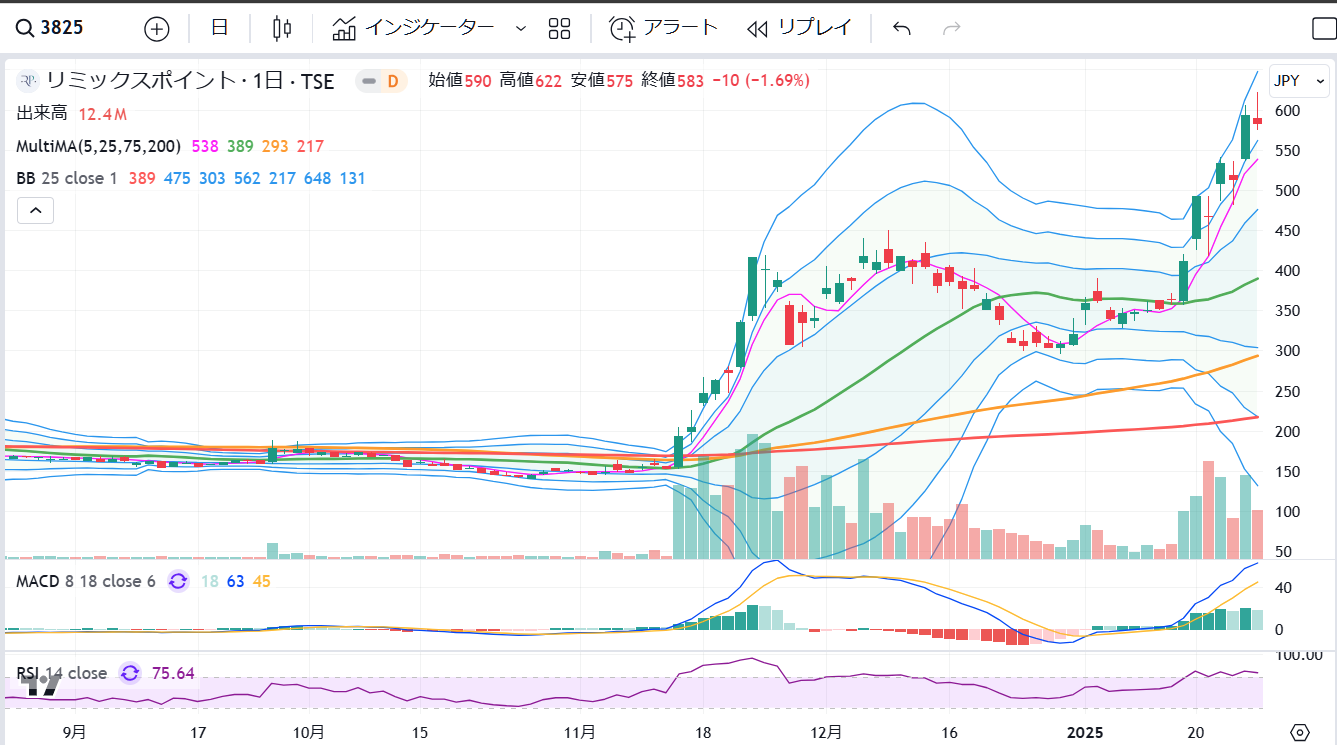This screenshot has width=1337, height=745.
Task: Click the red 217 MultiMA value
Action: [x=310, y=146]
